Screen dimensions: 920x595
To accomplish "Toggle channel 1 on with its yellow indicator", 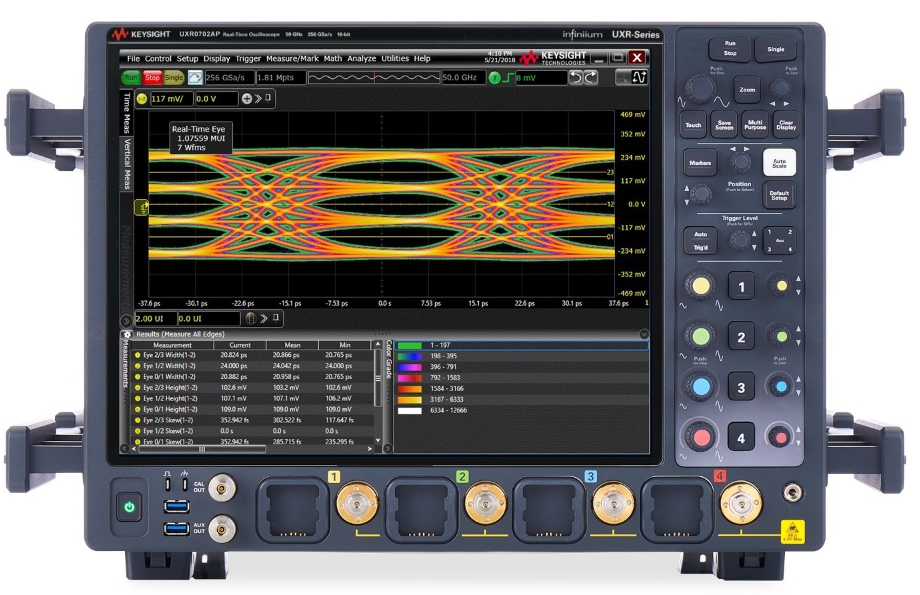I will [141, 97].
